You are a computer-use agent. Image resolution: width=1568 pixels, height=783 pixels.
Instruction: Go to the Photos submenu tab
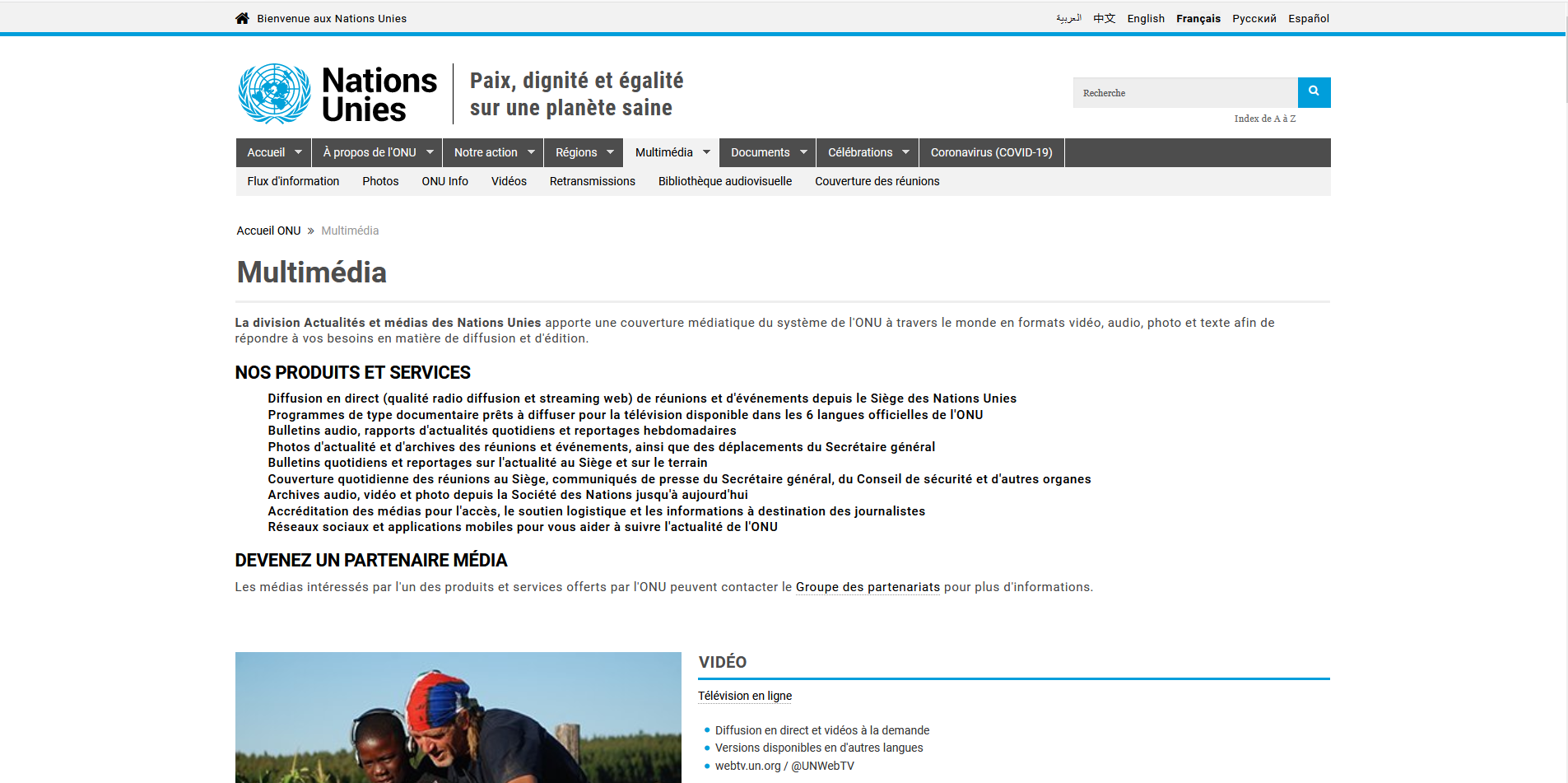pyautogui.click(x=380, y=181)
